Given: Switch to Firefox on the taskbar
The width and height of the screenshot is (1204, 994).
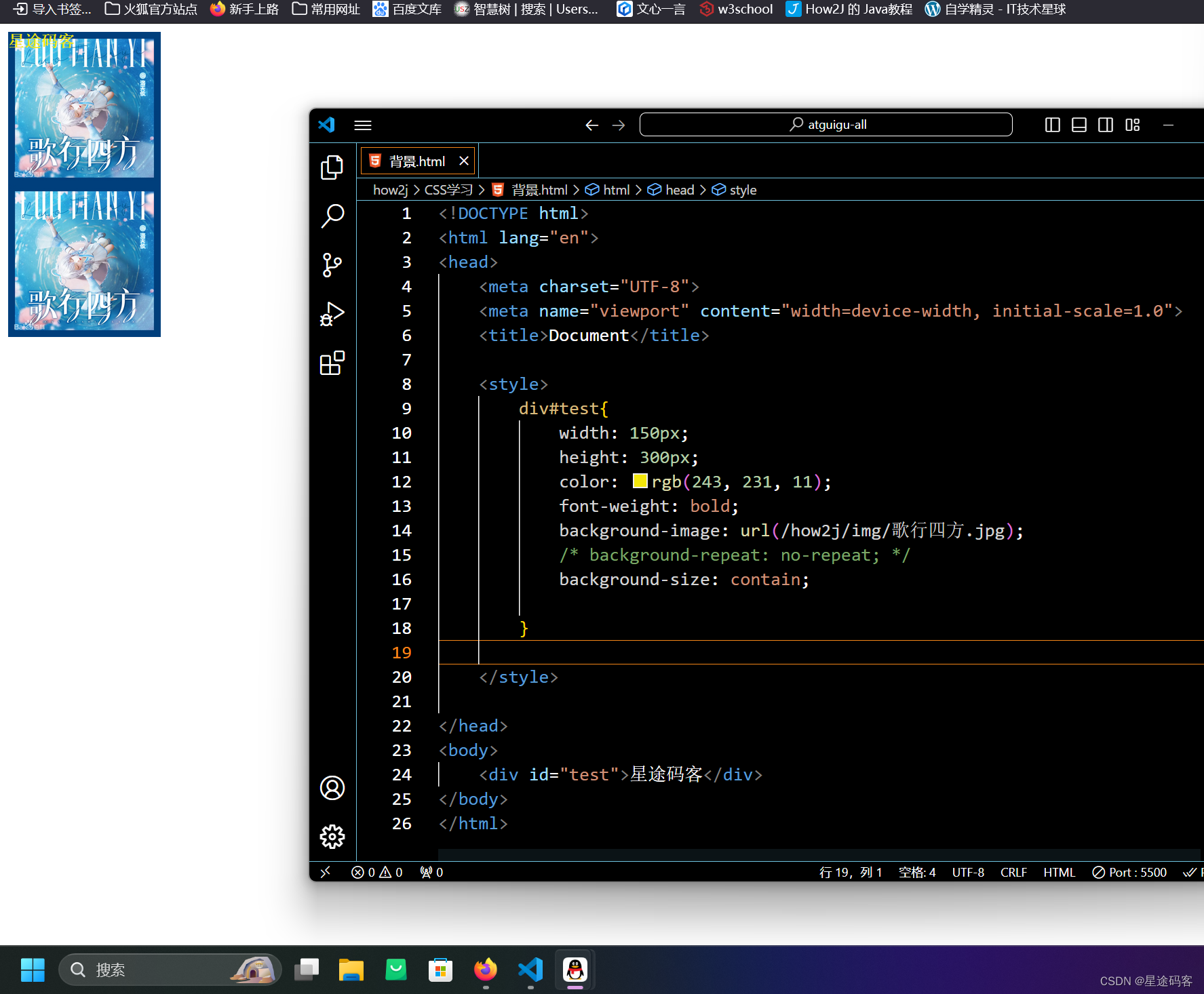Looking at the screenshot, I should click(x=486, y=970).
